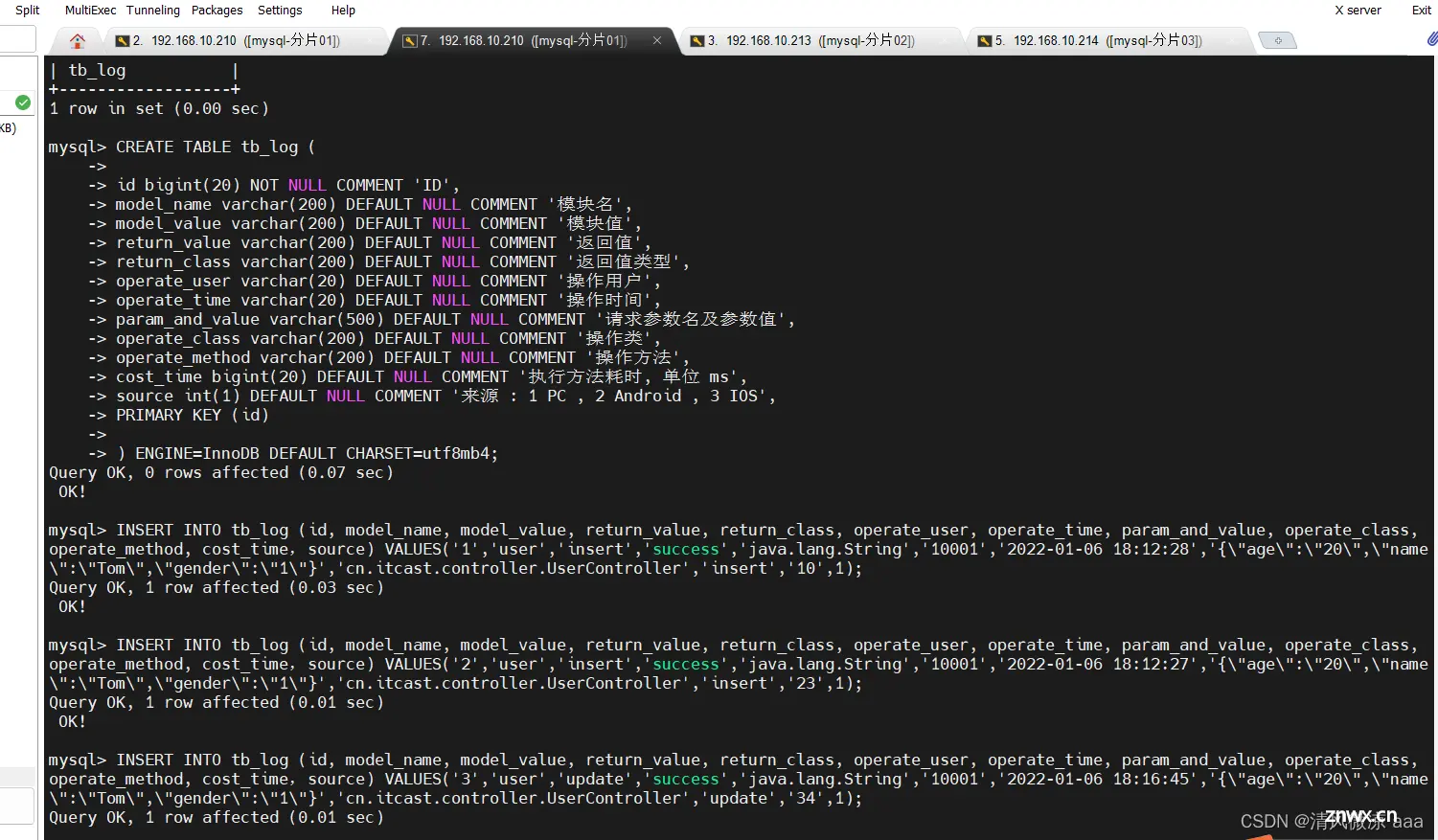Click the 'param_and_value varchar(500)' definition line
Image resolution: width=1438 pixels, height=840 pixels.
tap(455, 319)
